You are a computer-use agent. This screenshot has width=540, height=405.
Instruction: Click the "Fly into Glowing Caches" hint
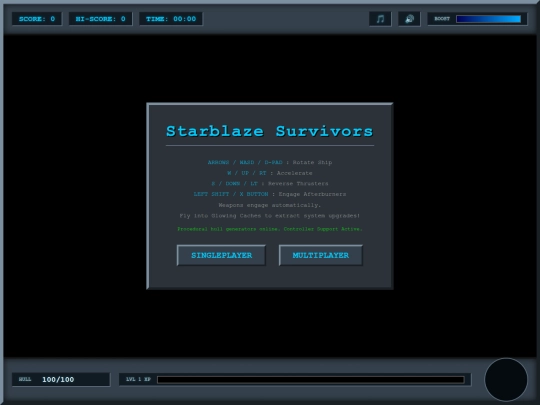(x=270, y=216)
